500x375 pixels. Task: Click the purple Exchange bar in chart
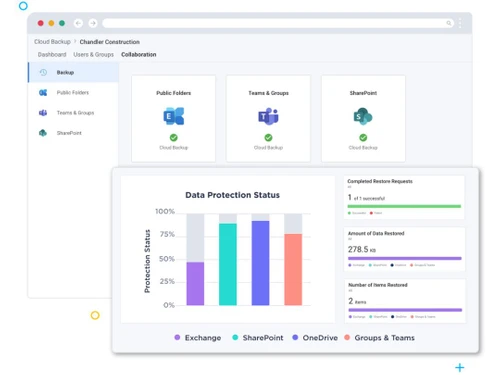[x=195, y=284]
